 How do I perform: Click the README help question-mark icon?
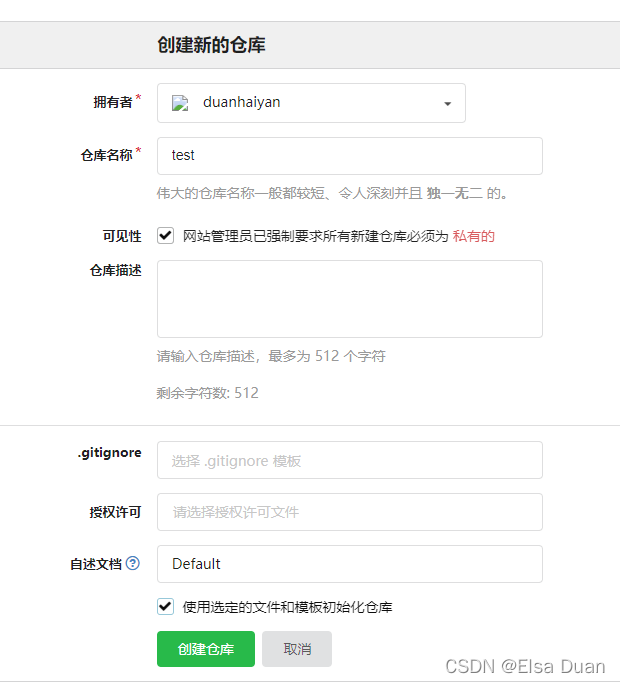click(x=132, y=563)
